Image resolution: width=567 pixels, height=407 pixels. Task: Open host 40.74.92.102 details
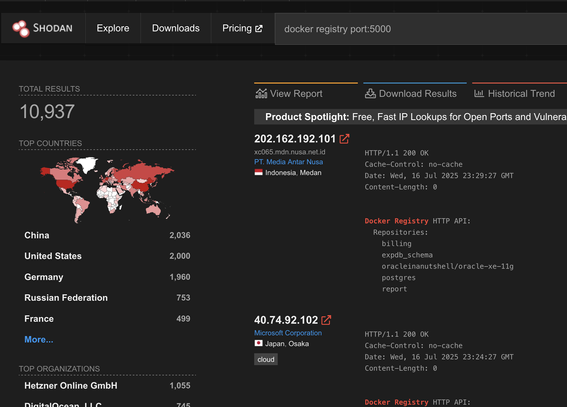click(x=286, y=320)
